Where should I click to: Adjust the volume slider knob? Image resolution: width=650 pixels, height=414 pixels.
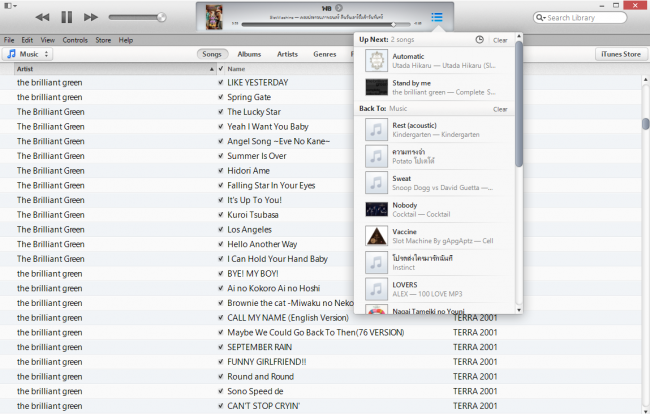pyautogui.click(x=162, y=17)
